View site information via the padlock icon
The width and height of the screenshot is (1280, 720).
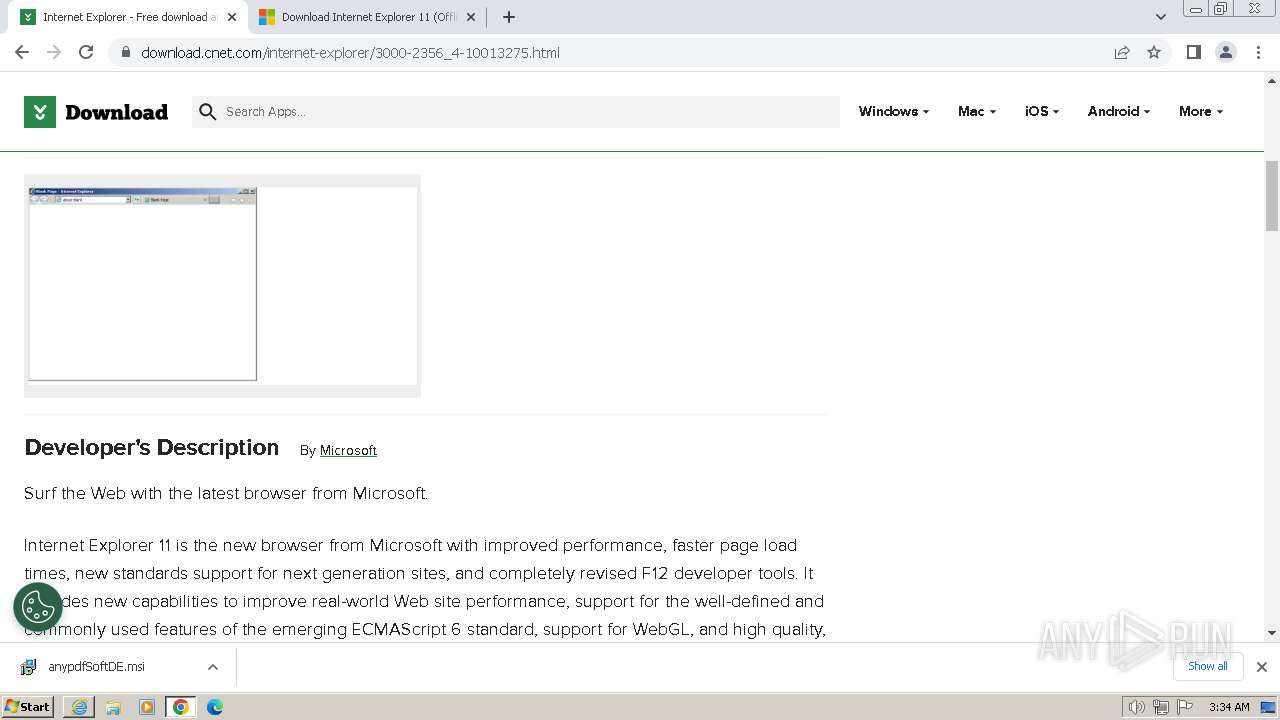coord(125,52)
